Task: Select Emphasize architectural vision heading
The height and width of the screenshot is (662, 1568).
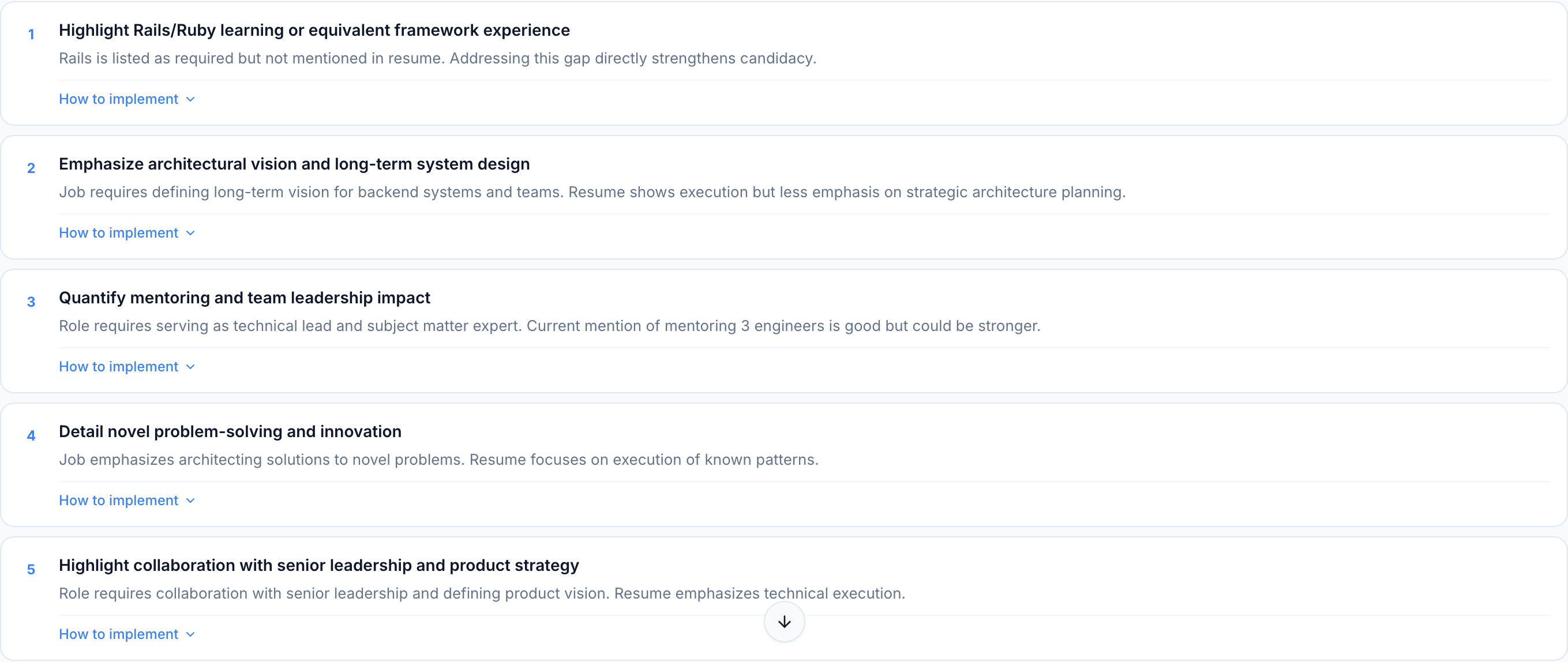Action: click(x=294, y=164)
